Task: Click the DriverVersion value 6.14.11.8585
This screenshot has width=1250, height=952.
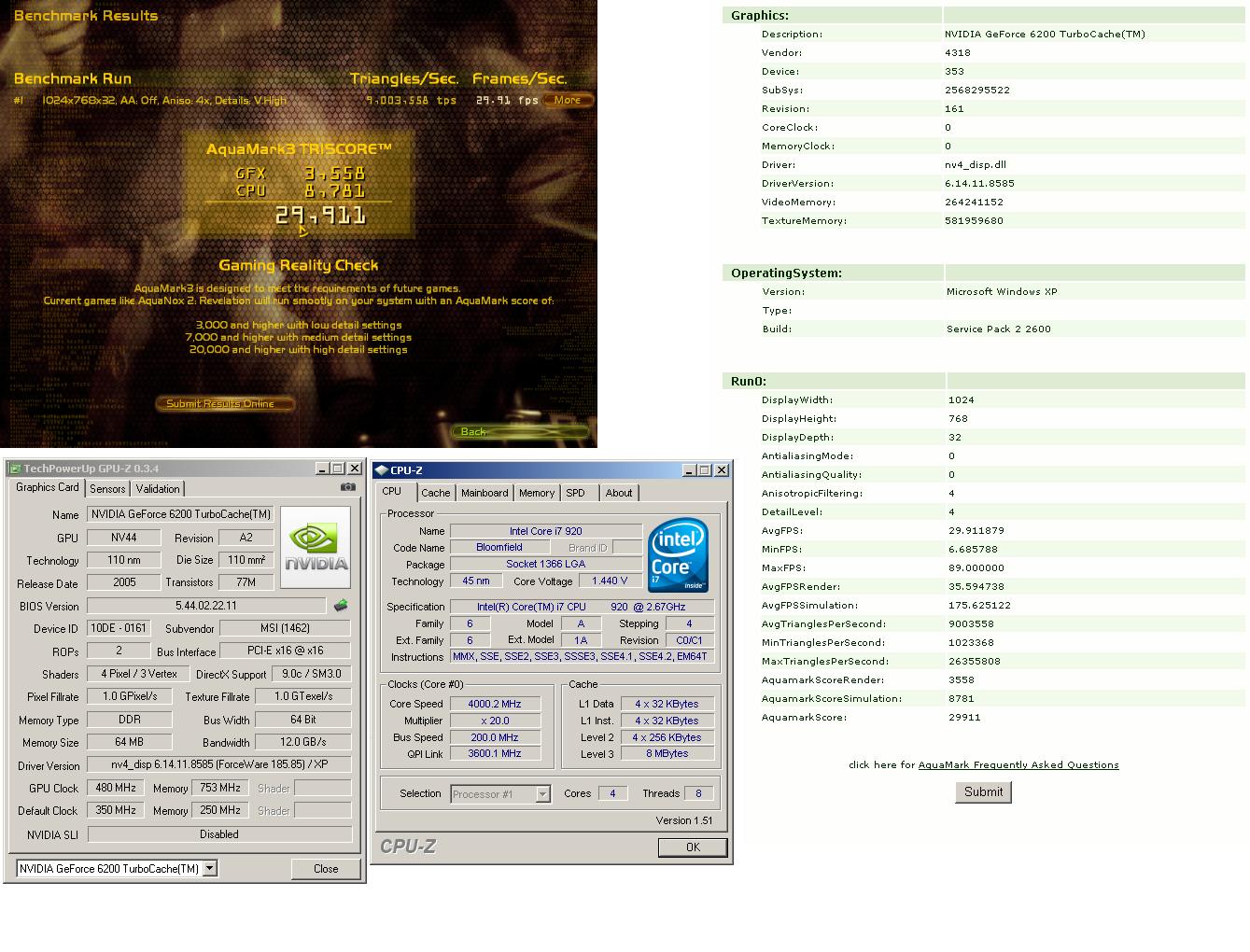Action: point(979,183)
